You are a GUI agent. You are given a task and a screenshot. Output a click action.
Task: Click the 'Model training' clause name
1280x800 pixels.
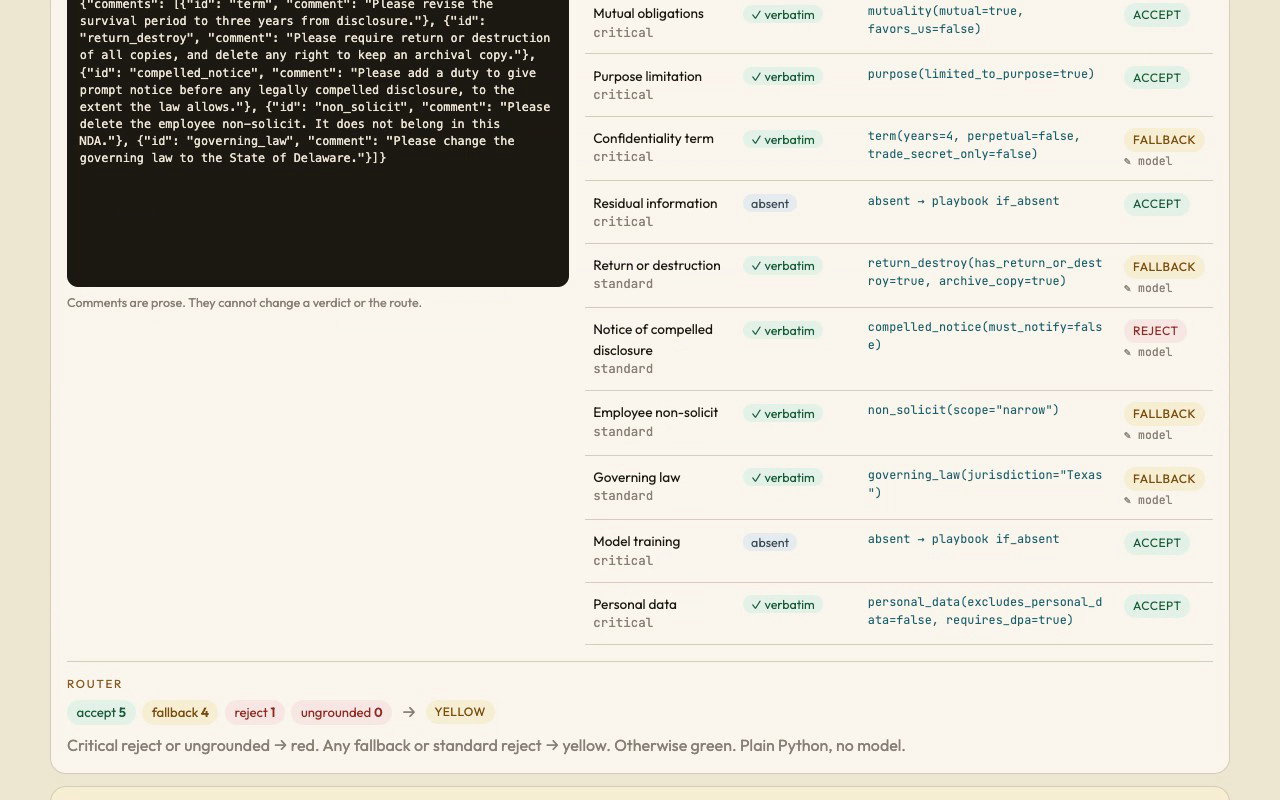pyautogui.click(x=636, y=542)
